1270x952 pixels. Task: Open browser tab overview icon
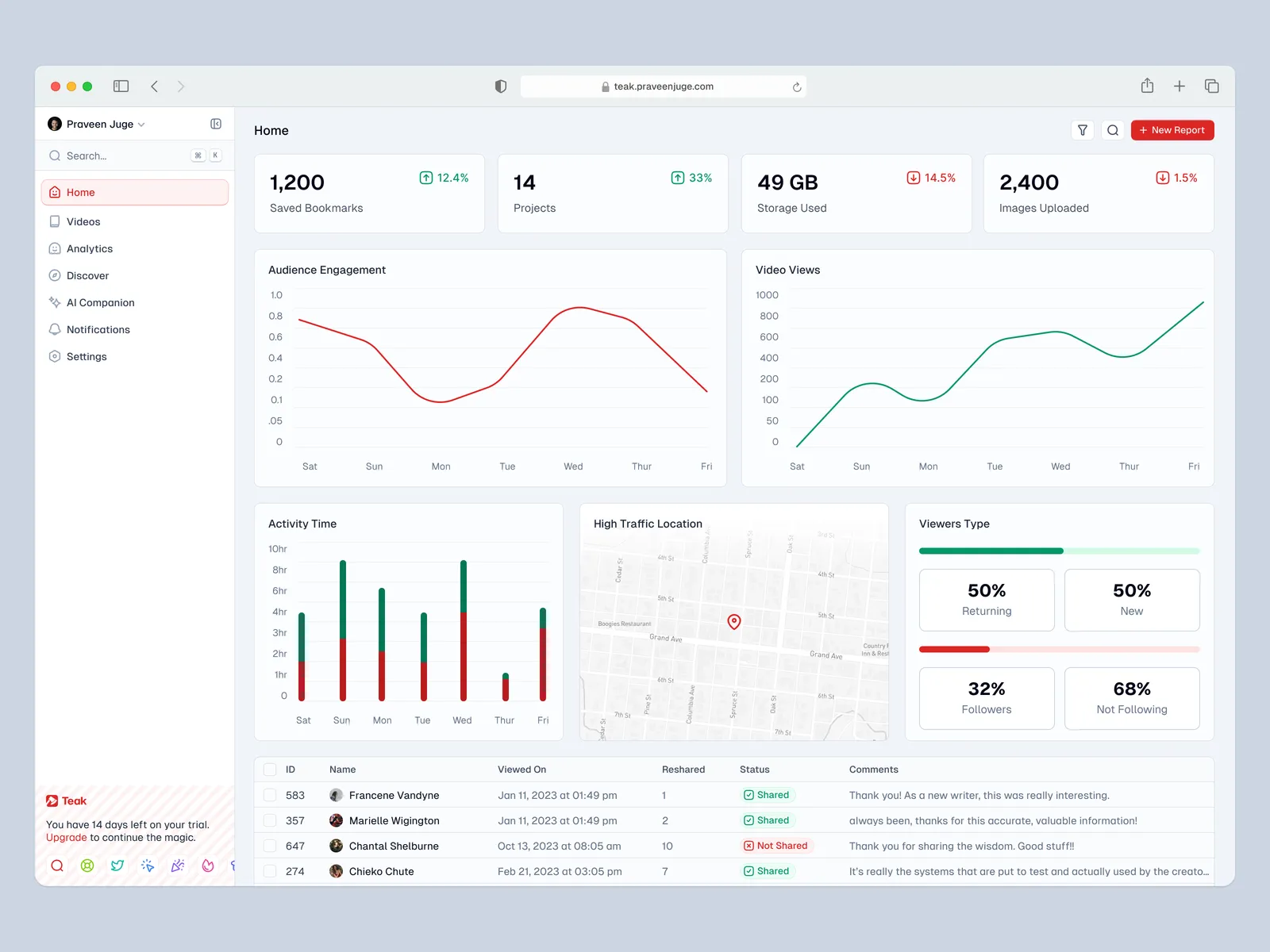1211,86
